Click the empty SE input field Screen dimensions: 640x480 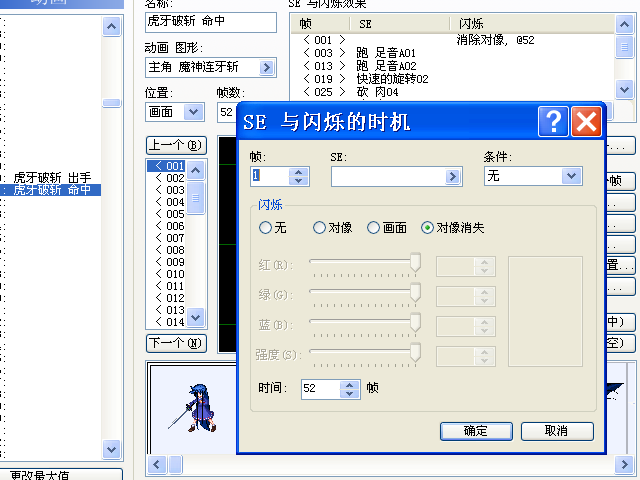point(388,176)
